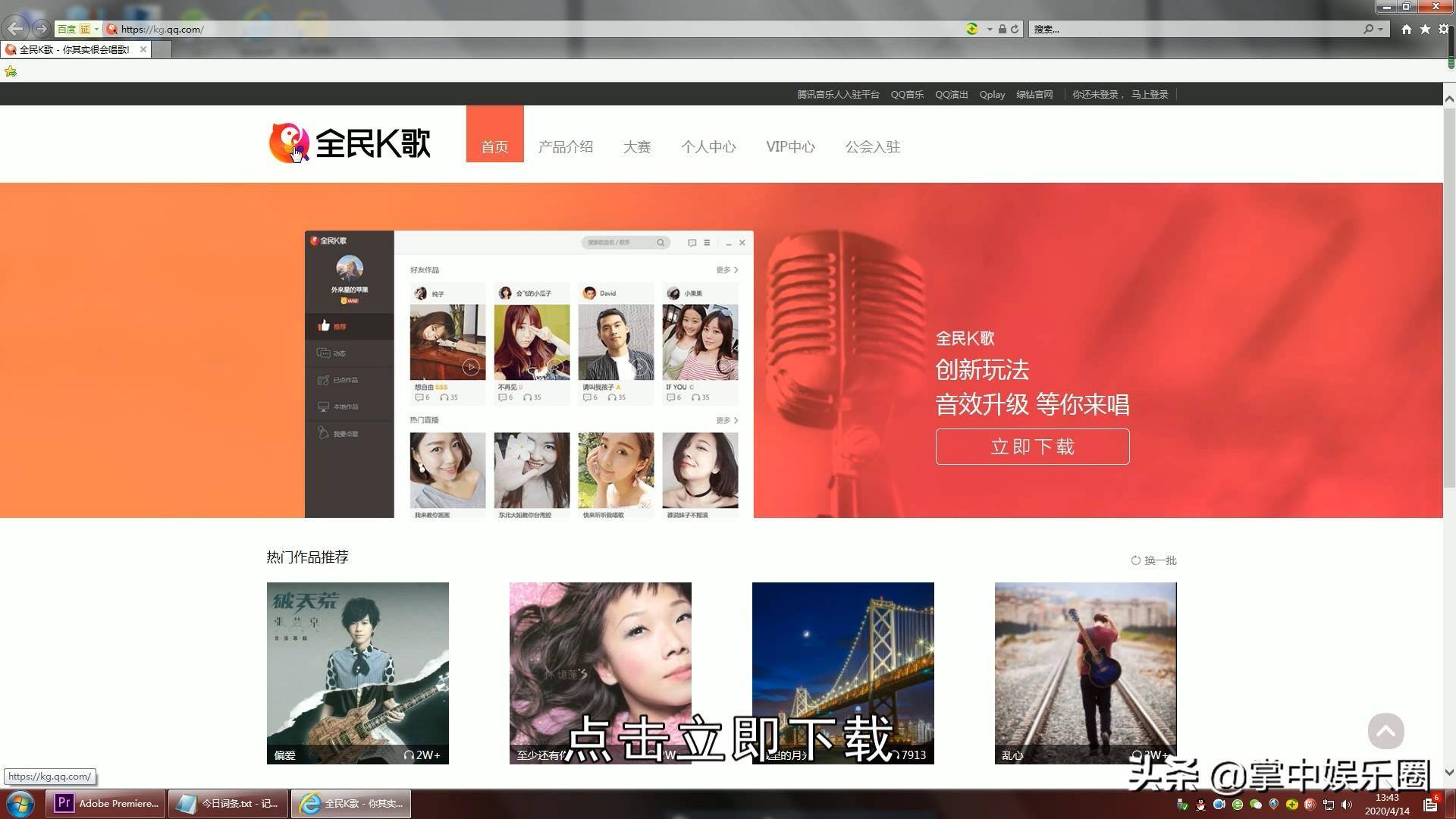Click the scroll-to-top round arrow button

pos(1385,731)
